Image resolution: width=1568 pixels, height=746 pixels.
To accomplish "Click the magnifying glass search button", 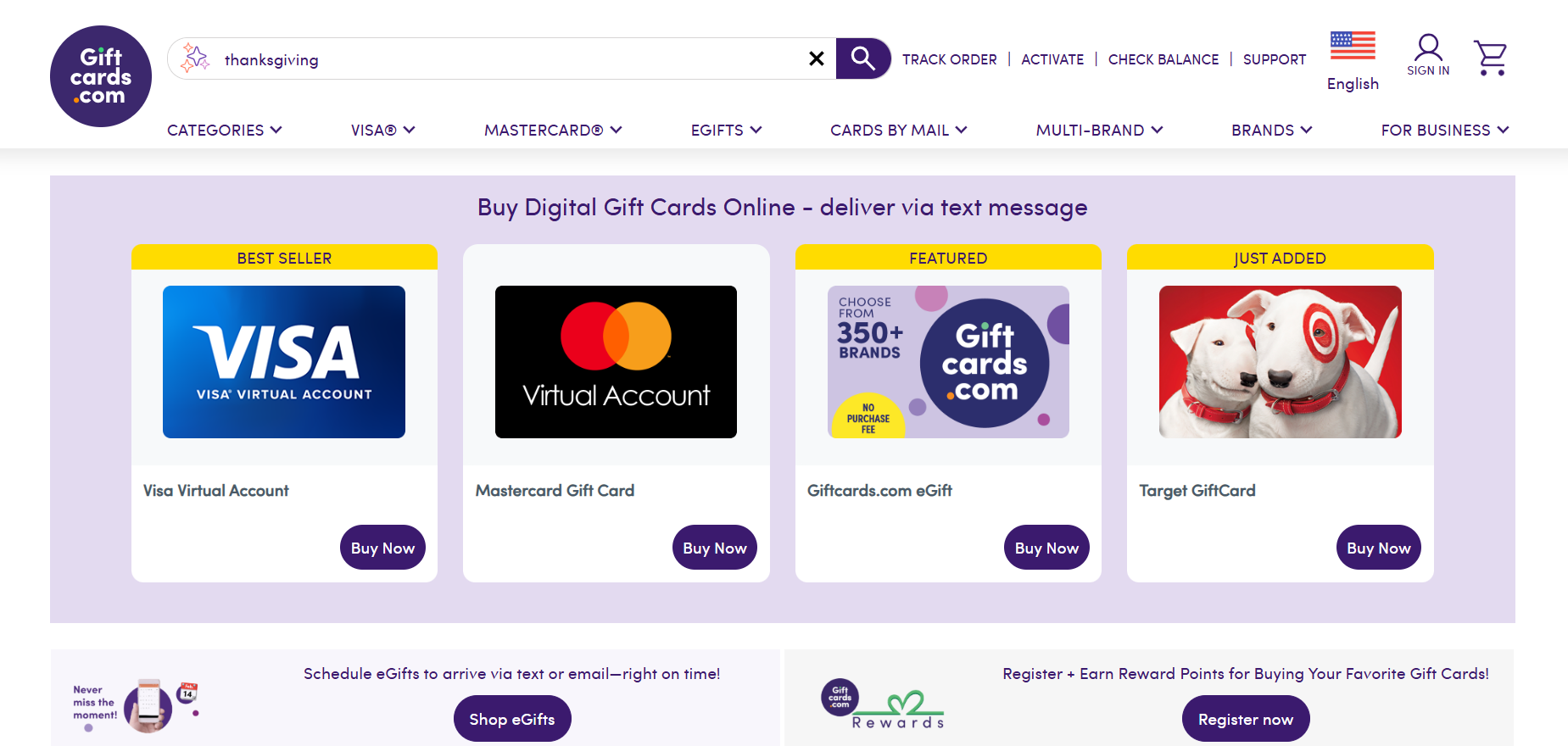I will [862, 58].
